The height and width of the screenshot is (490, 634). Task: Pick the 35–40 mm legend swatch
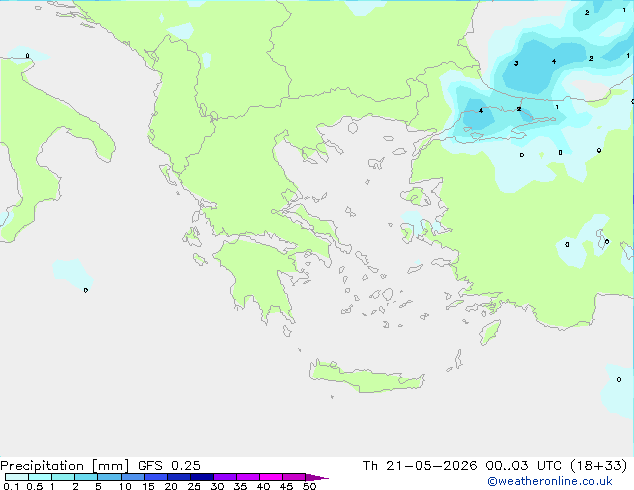248,477
